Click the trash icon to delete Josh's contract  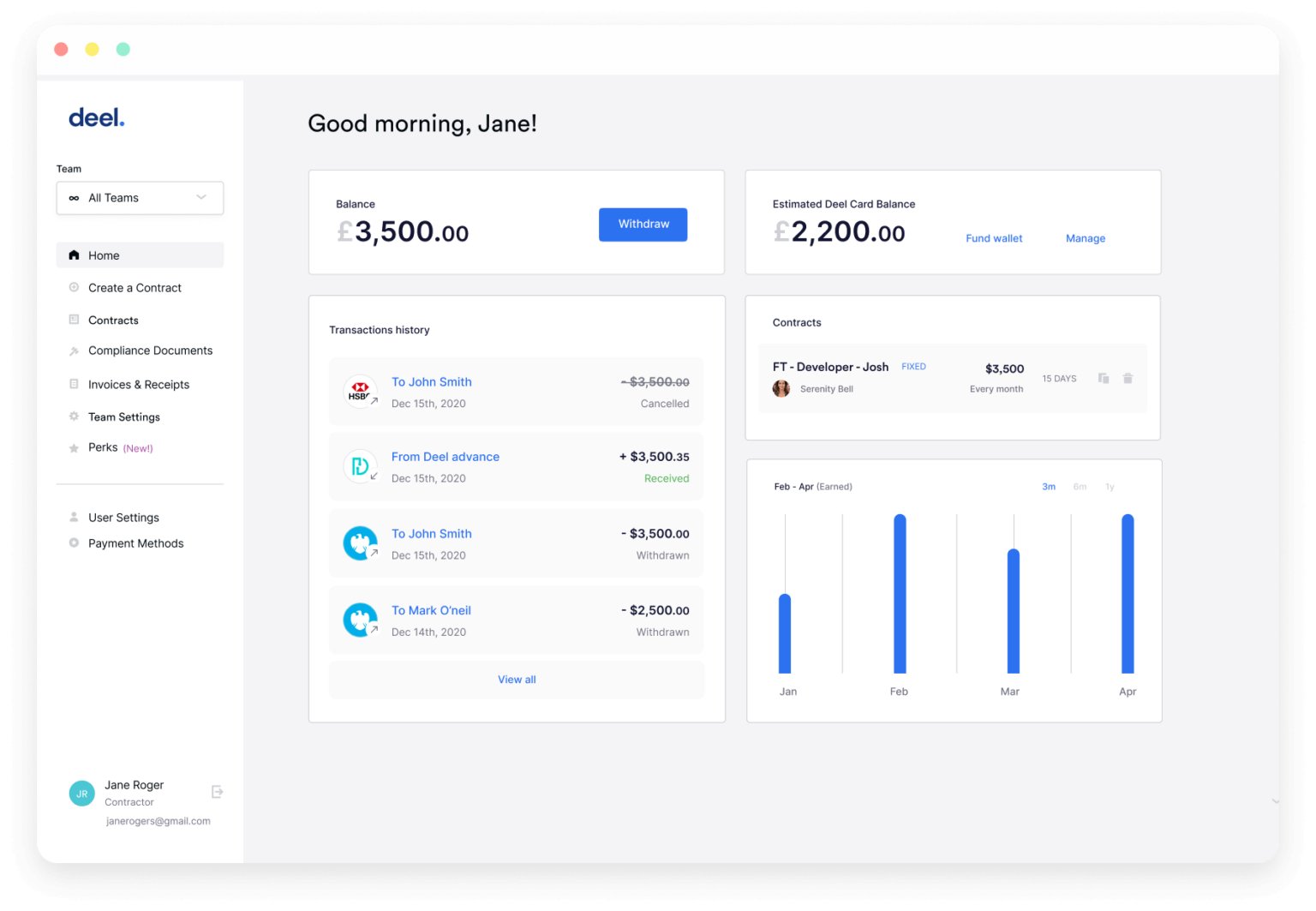[1128, 378]
